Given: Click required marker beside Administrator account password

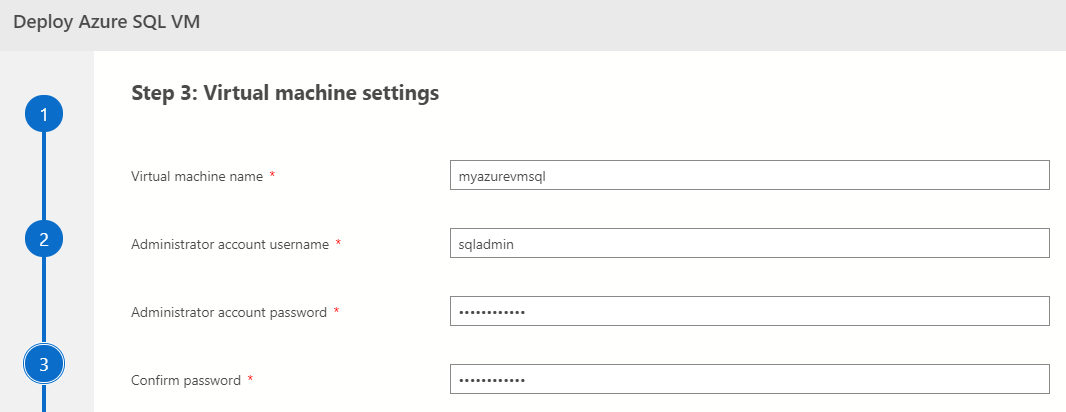Looking at the screenshot, I should (336, 312).
